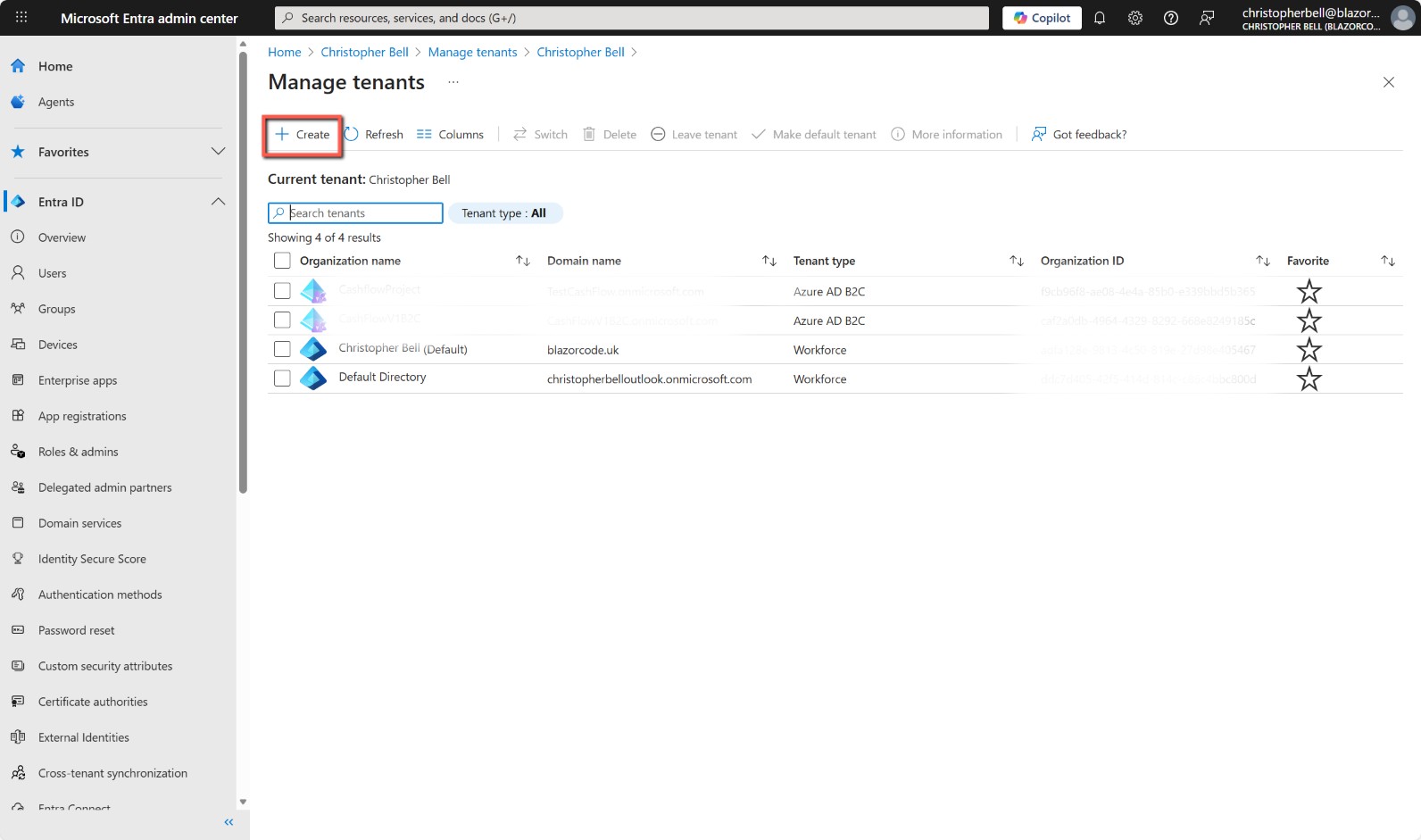Navigate to Home breadcrumb link
The width and height of the screenshot is (1421, 840).
284,52
